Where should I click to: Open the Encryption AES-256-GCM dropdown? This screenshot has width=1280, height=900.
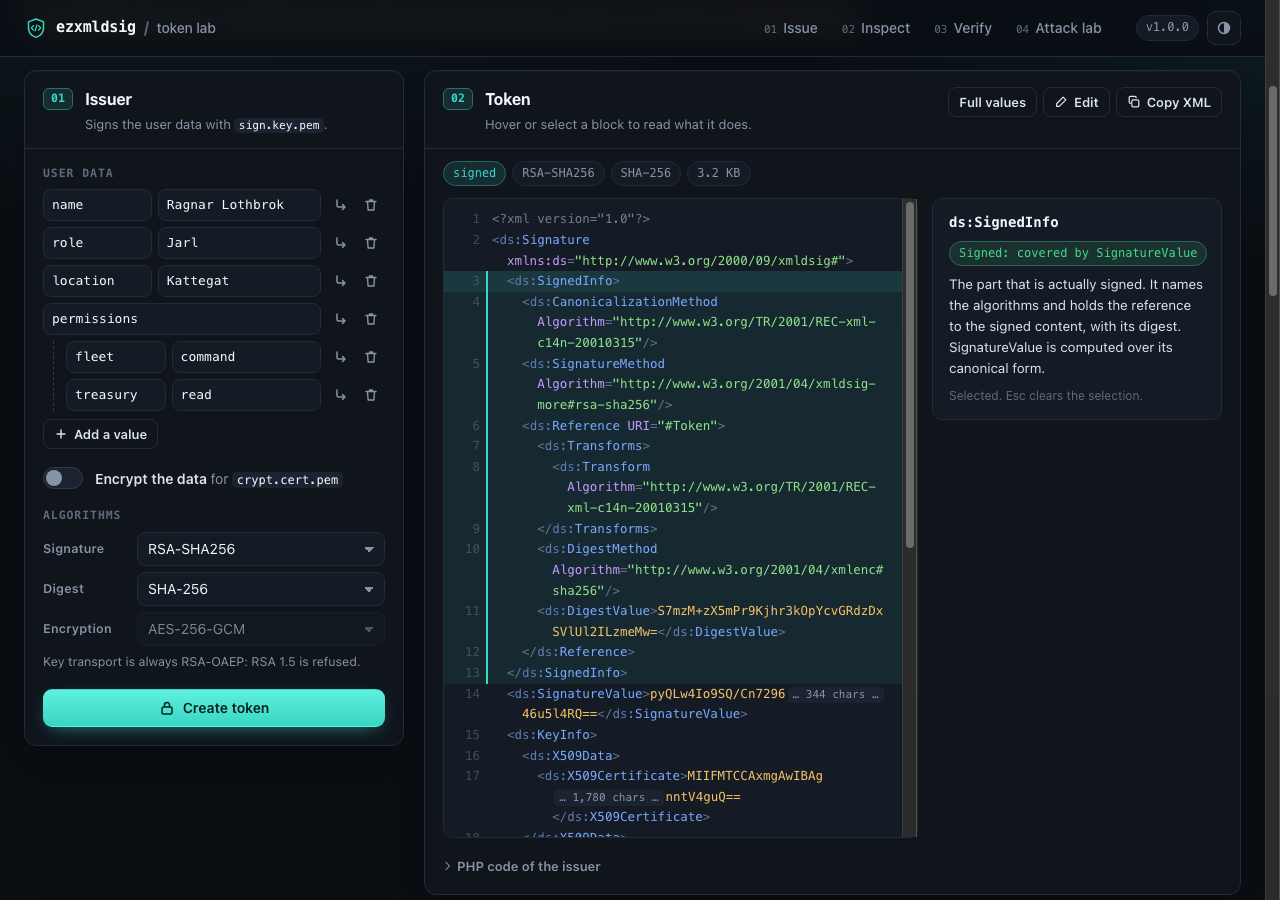click(260, 629)
